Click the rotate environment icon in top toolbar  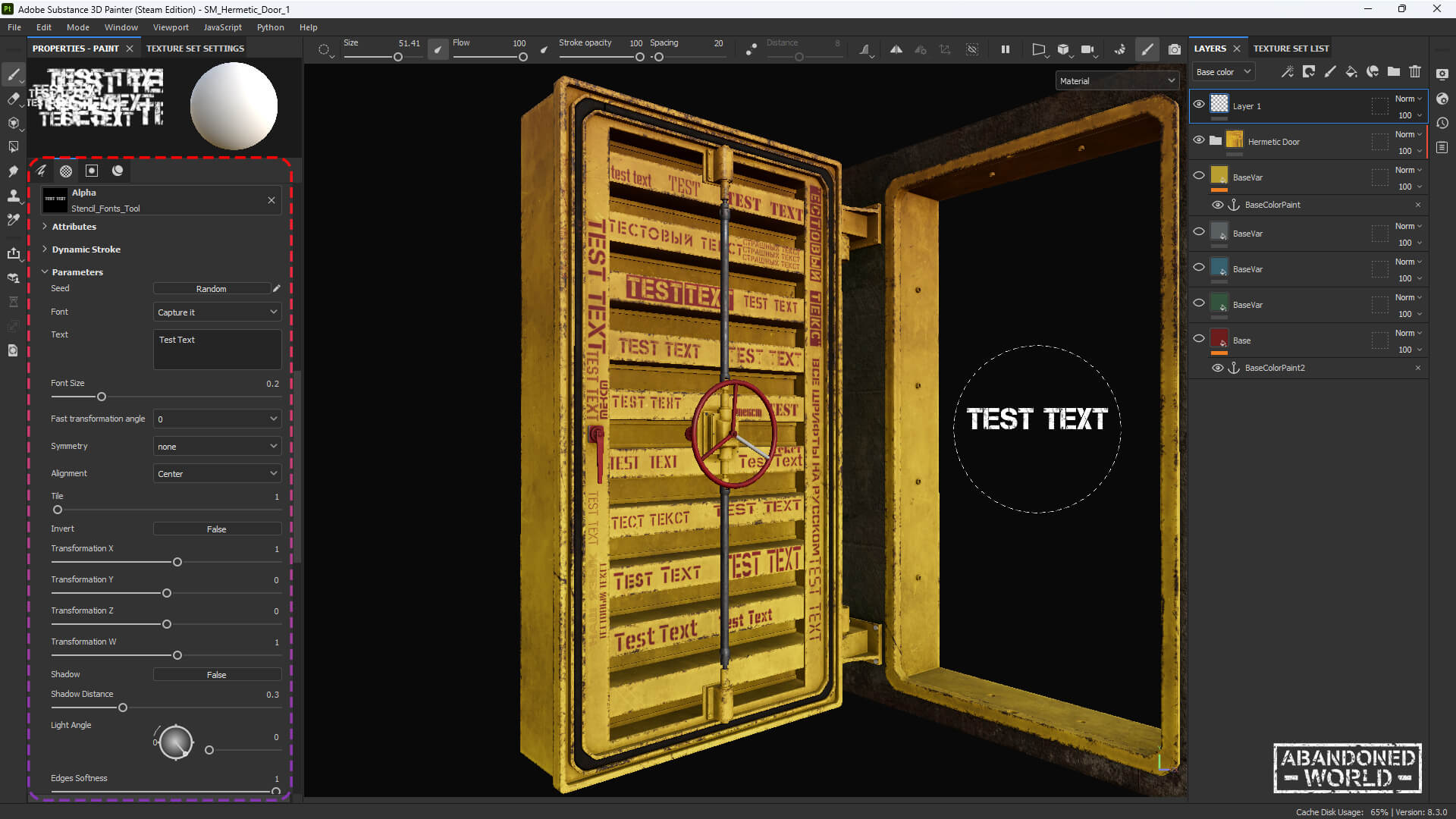[1120, 49]
